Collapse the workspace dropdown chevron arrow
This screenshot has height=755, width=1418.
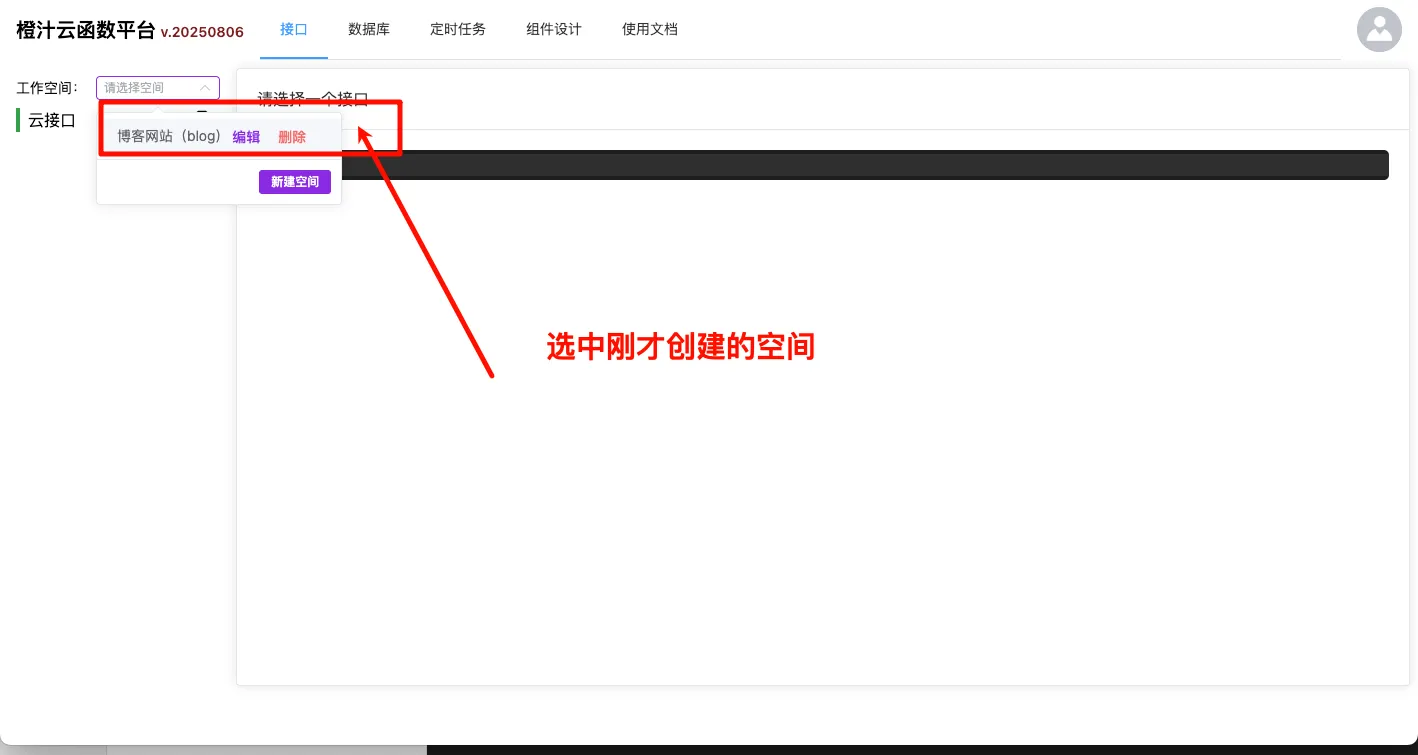click(205, 88)
